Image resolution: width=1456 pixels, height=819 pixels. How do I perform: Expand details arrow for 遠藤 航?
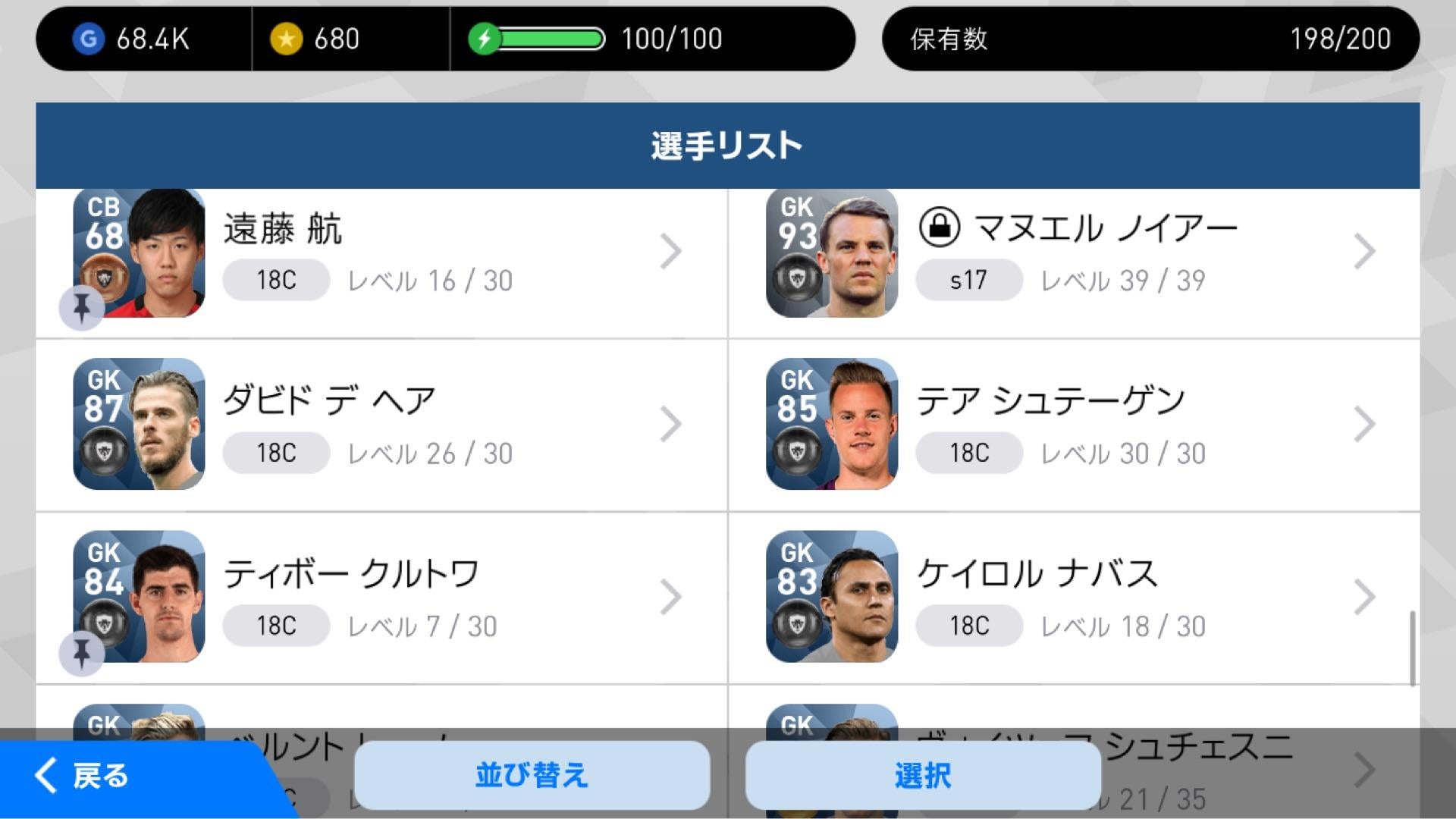670,252
